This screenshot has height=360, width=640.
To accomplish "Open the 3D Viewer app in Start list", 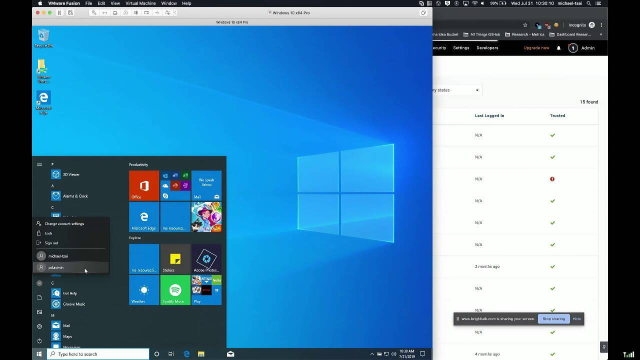I will [65, 174].
